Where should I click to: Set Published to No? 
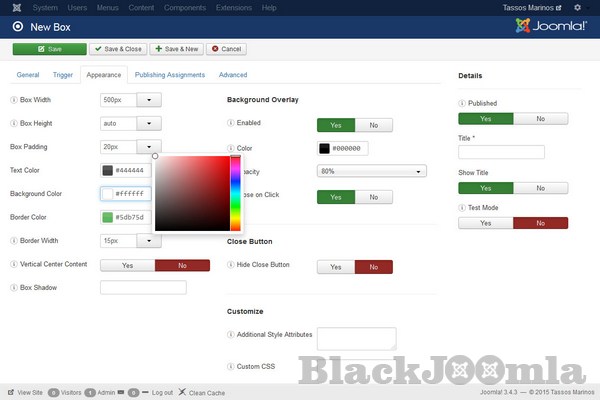[540, 118]
